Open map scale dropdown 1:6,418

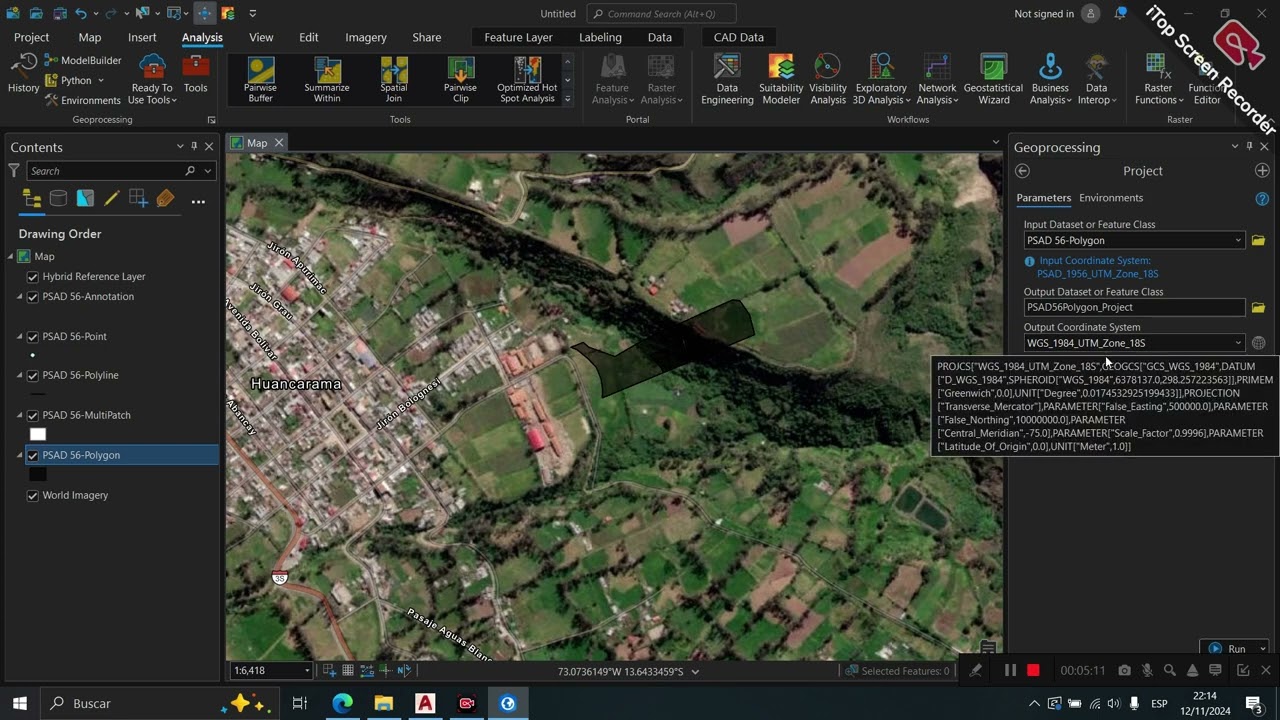pyautogui.click(x=305, y=671)
